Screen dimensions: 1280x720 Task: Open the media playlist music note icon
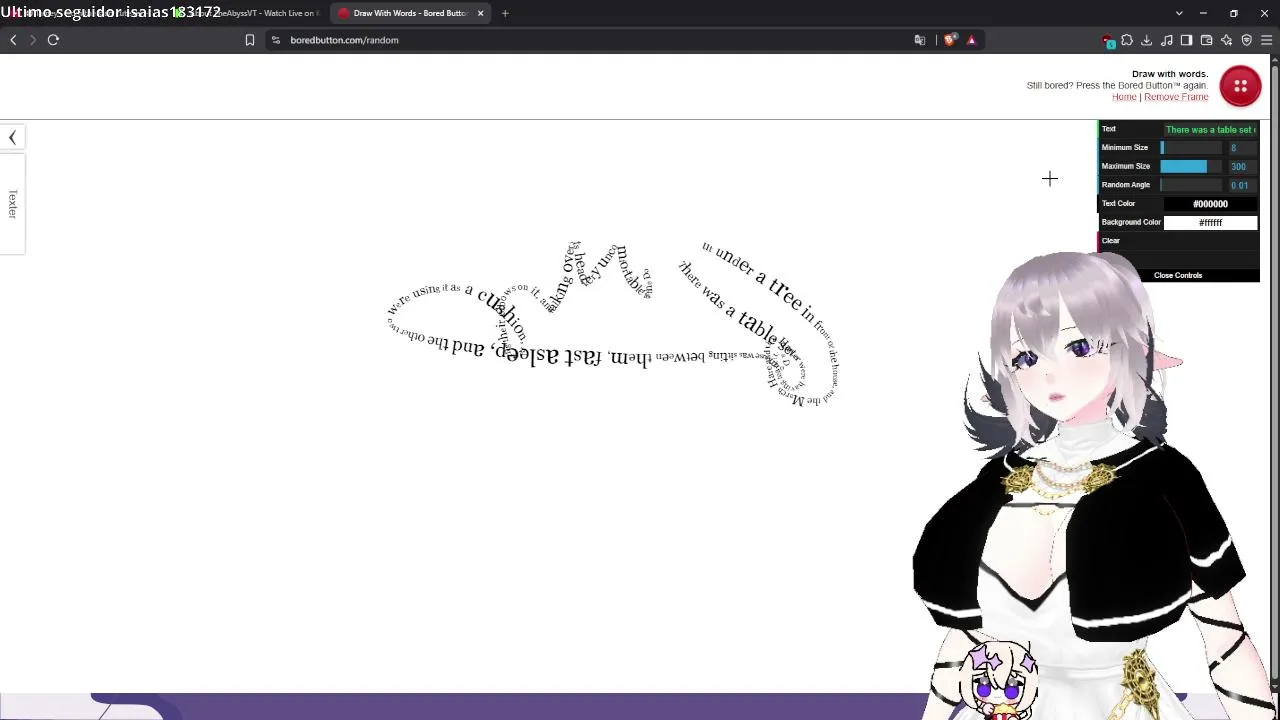(1167, 40)
